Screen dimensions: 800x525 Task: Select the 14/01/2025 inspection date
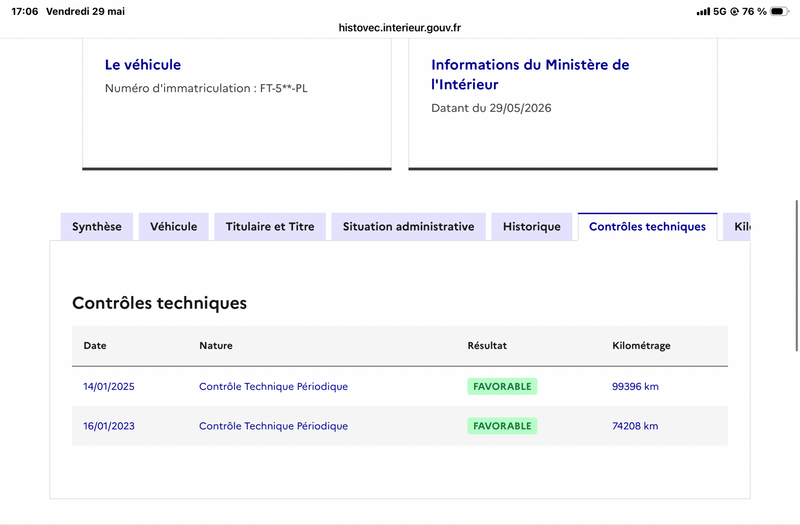109,387
